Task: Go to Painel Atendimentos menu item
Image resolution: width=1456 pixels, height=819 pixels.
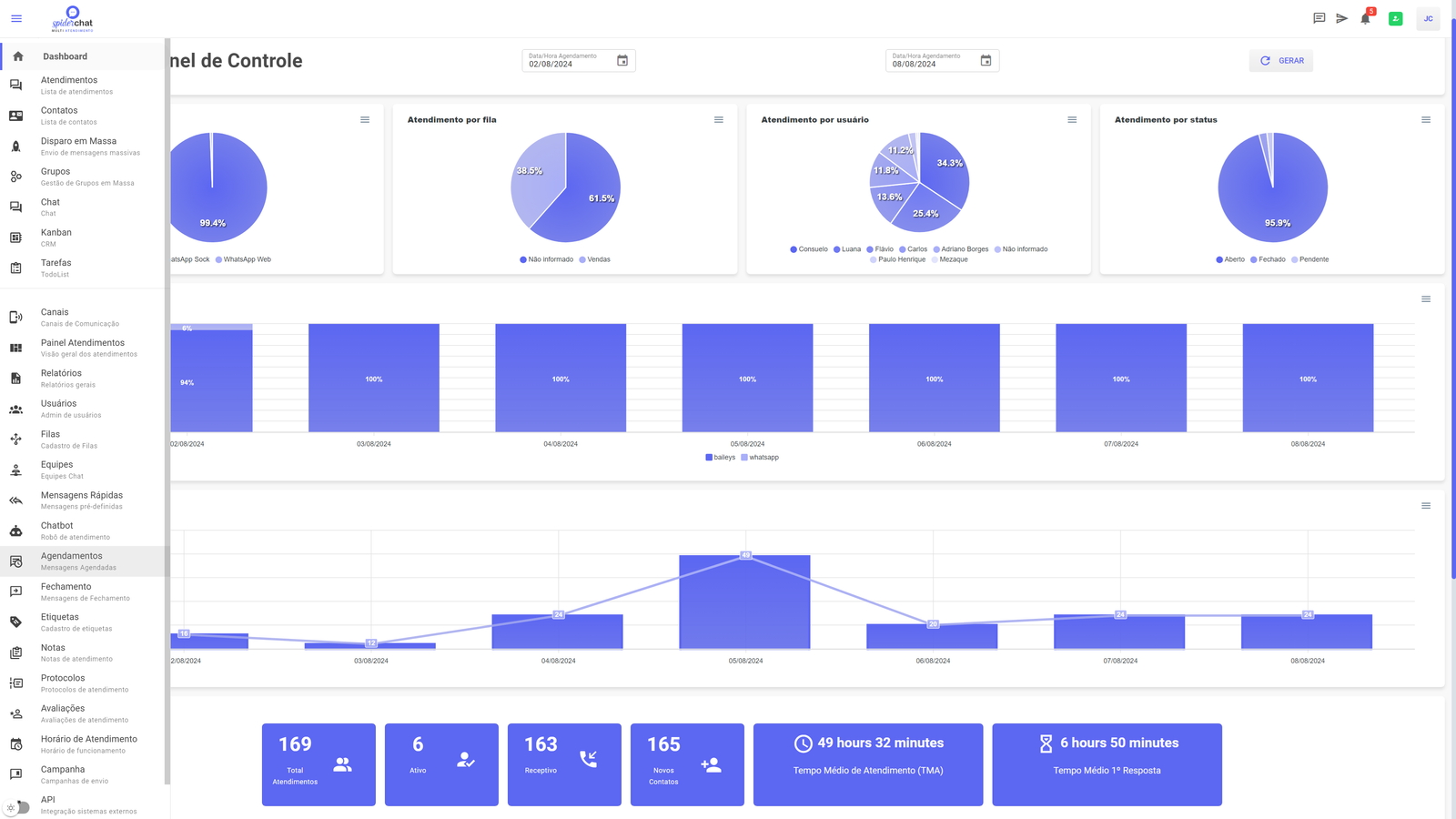Action: click(83, 348)
